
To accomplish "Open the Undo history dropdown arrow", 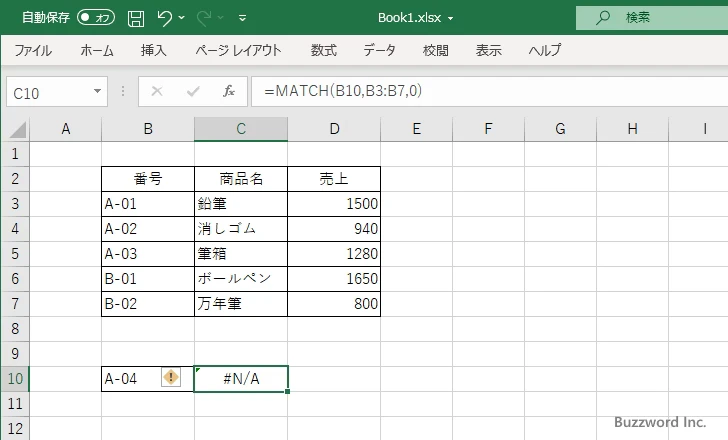I will [x=182, y=18].
